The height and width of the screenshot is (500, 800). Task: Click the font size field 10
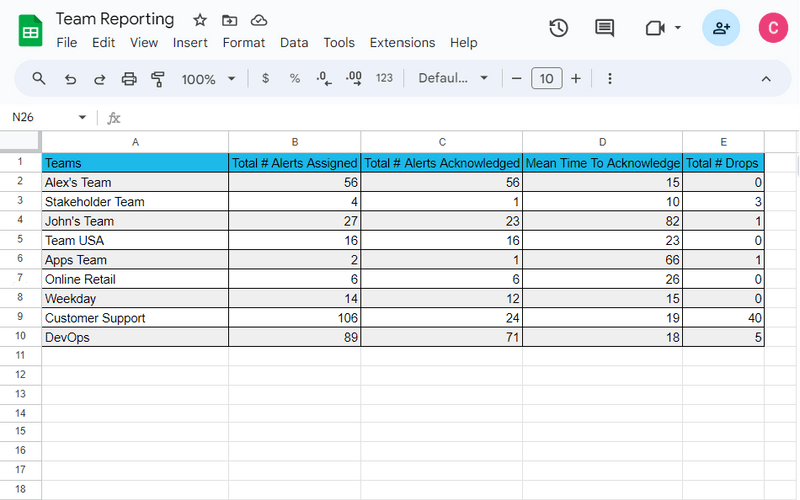click(x=546, y=79)
